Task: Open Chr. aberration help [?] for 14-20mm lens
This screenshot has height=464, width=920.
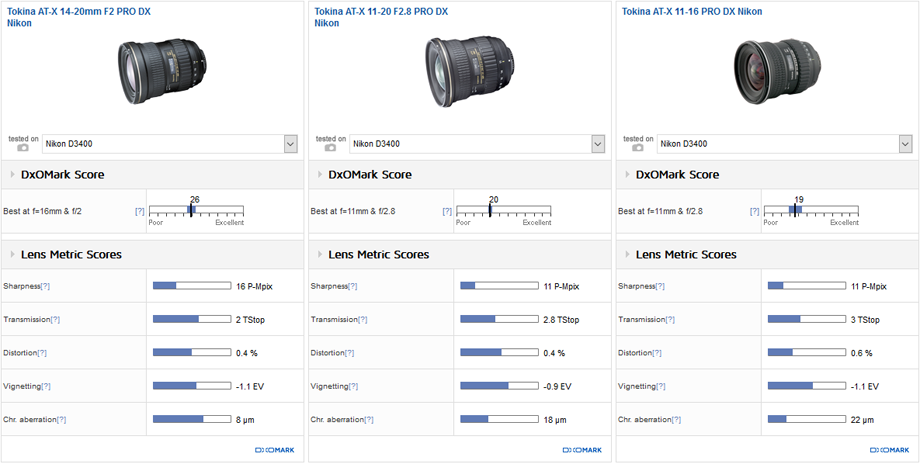Action: pos(62,420)
